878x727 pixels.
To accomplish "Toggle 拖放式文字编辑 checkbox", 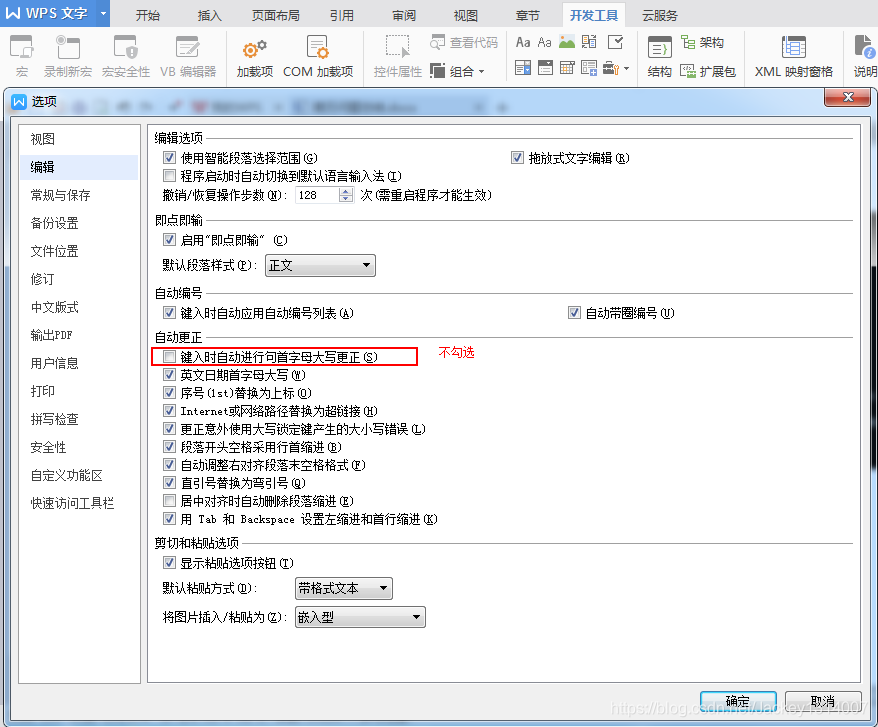I will (517, 158).
